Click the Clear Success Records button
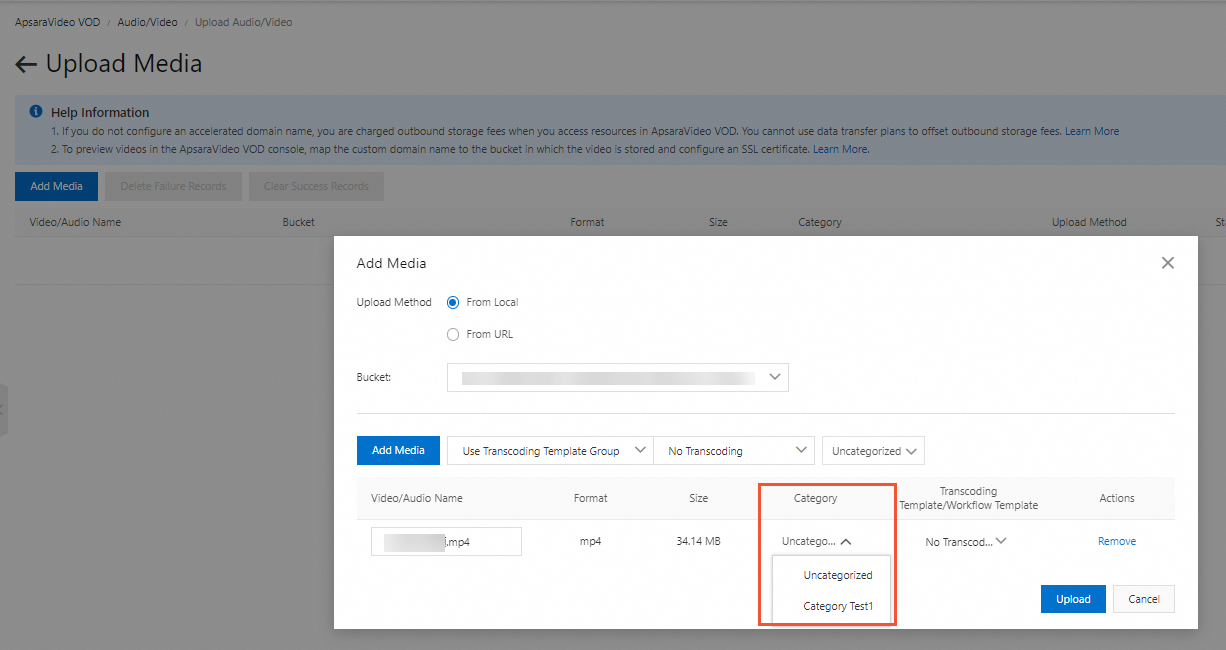Image resolution: width=1226 pixels, height=650 pixels. [x=316, y=186]
